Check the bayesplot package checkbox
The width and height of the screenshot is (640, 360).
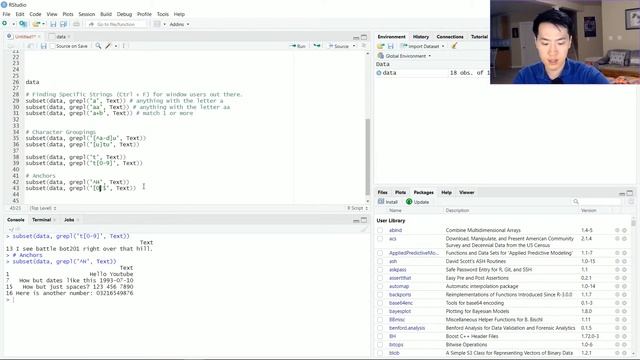click(x=380, y=311)
